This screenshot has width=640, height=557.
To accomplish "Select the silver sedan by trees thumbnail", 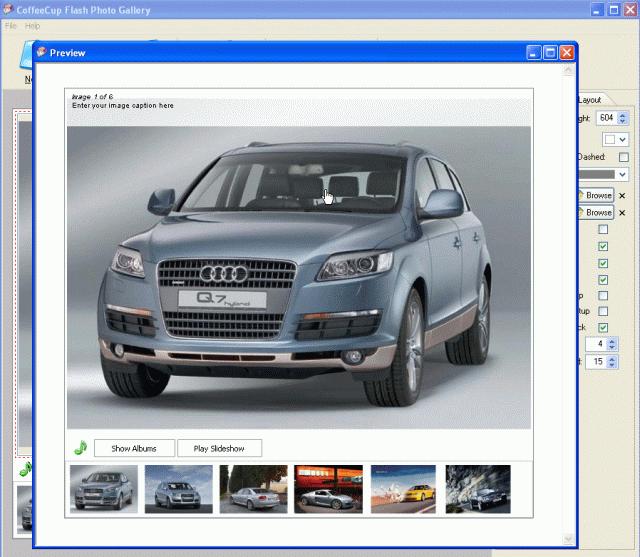I will coord(253,489).
